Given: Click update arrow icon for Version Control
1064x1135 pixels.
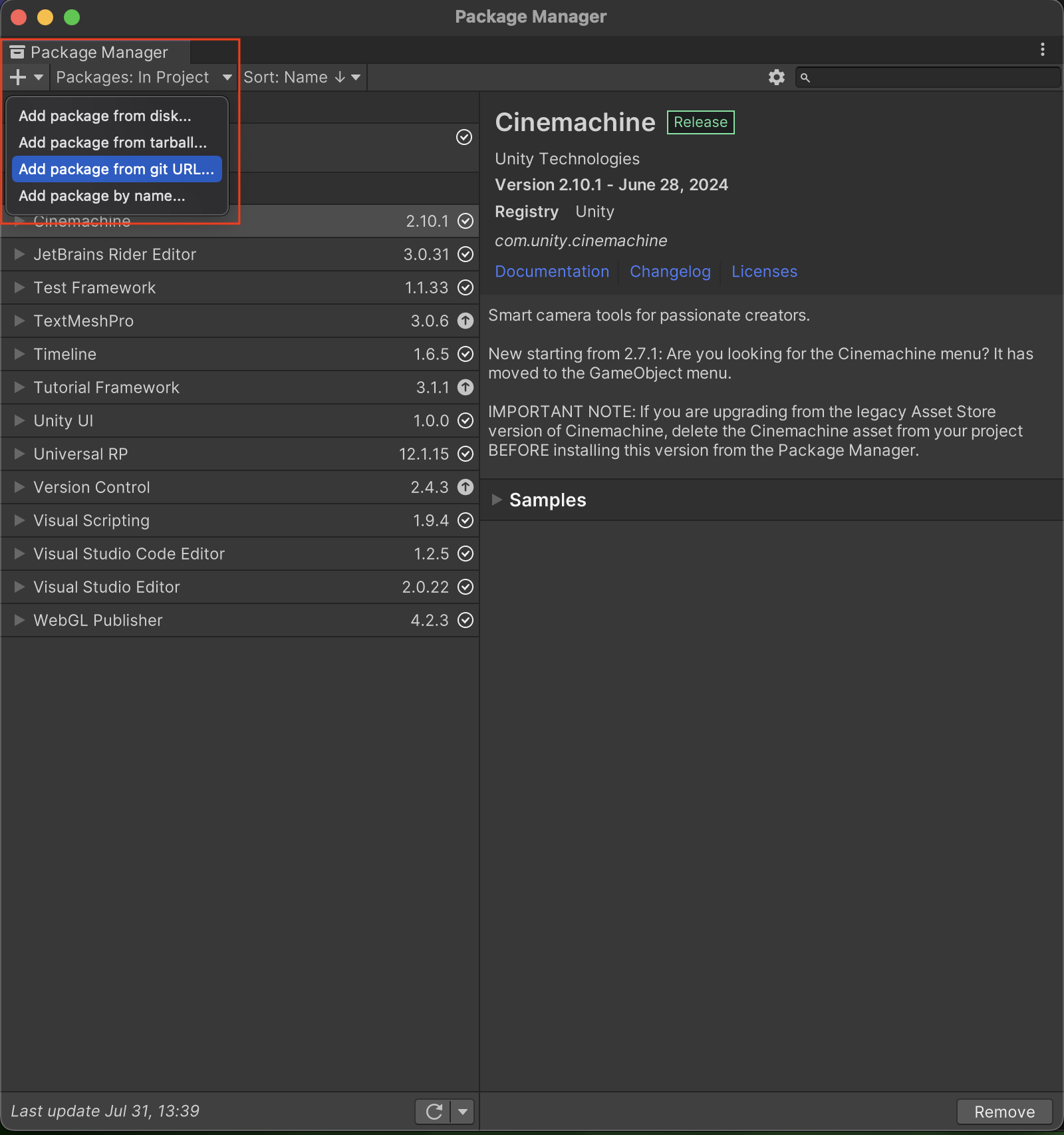Looking at the screenshot, I should [465, 487].
